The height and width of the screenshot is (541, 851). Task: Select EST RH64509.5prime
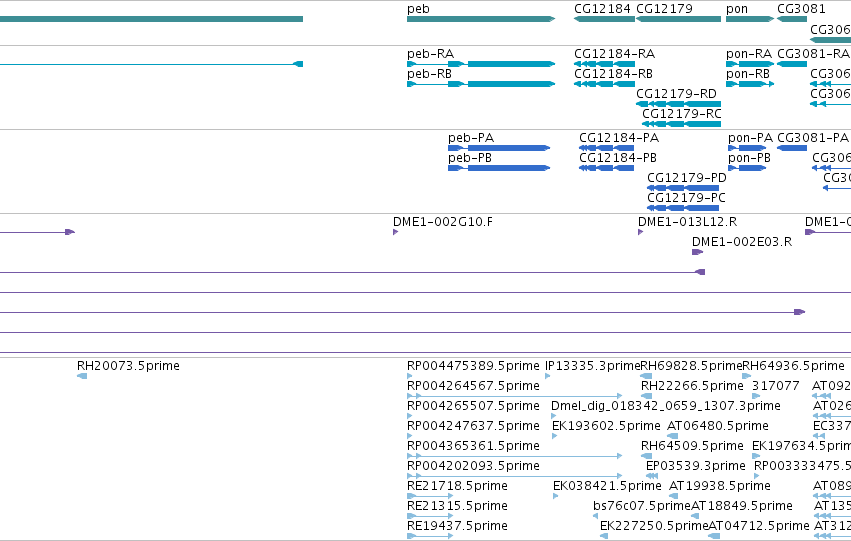click(x=646, y=456)
